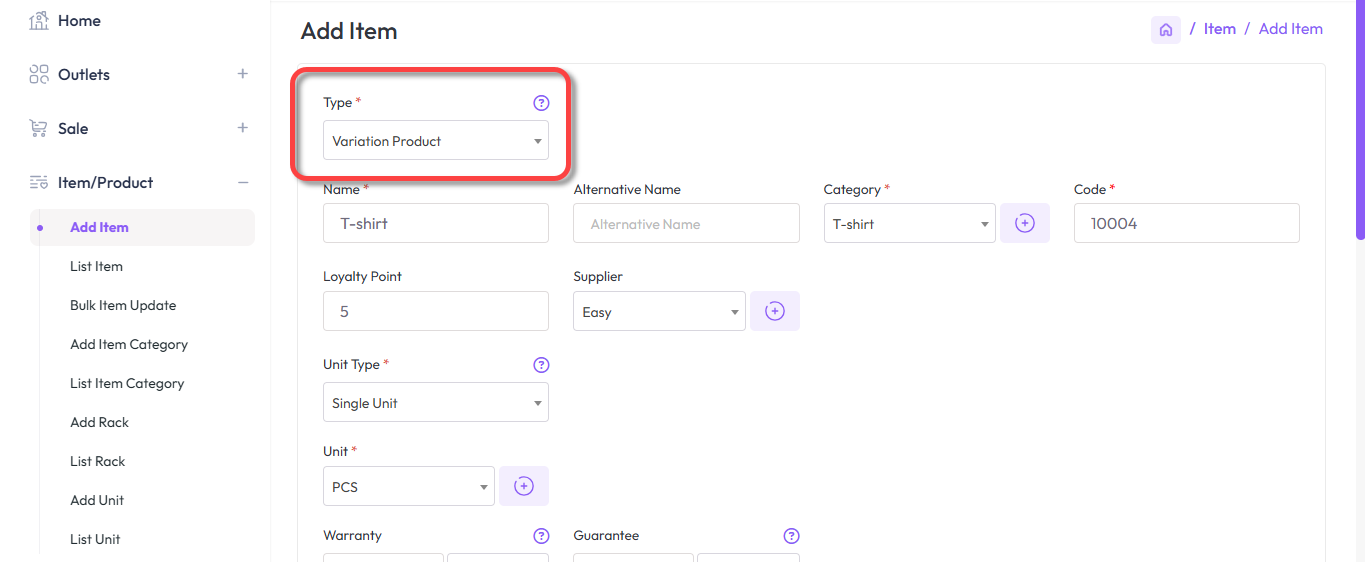
Task: Click the Item breadcrumb link
Action: (x=1219, y=29)
